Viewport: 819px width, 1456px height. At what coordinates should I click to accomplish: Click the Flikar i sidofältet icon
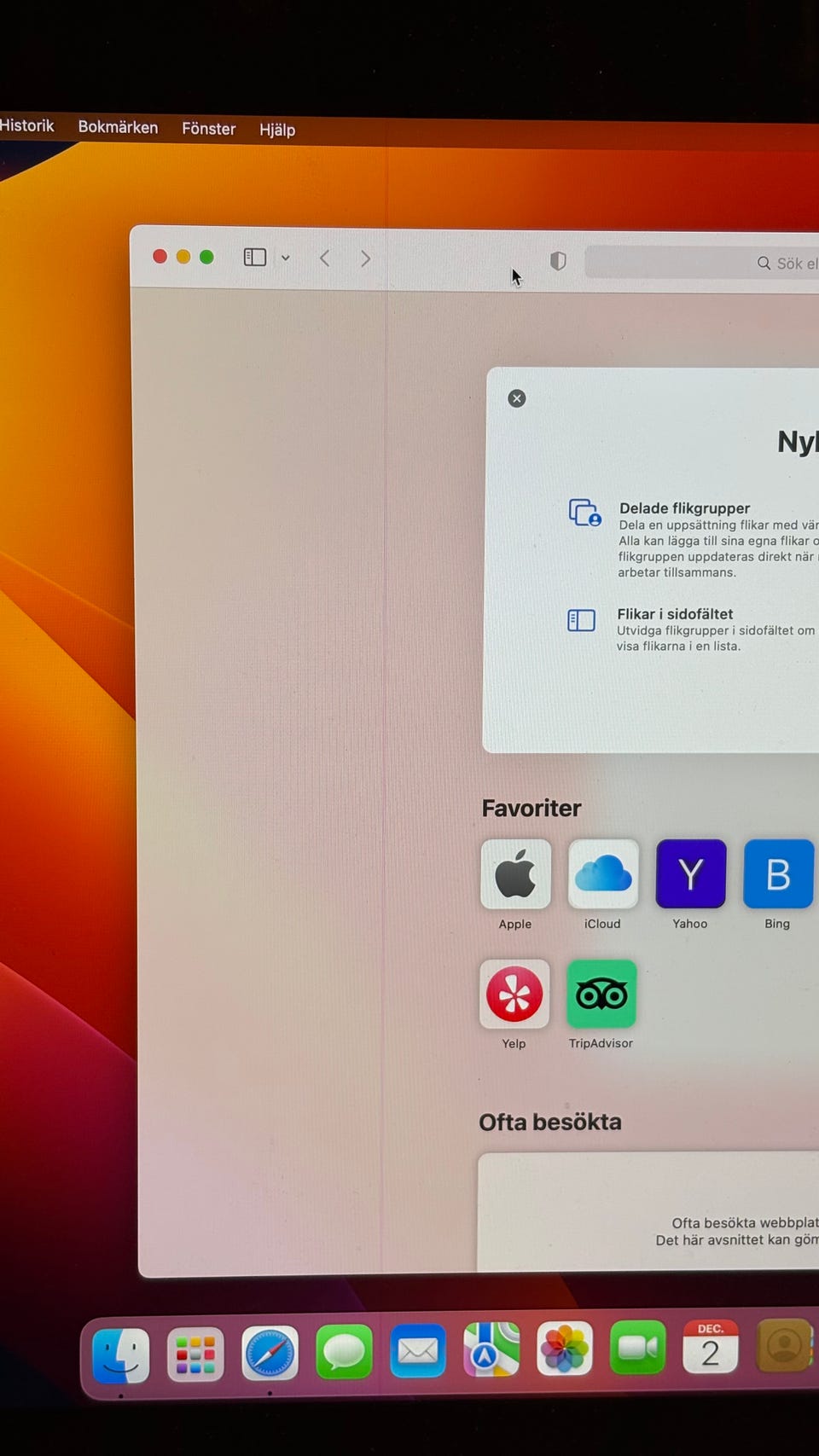point(582,620)
